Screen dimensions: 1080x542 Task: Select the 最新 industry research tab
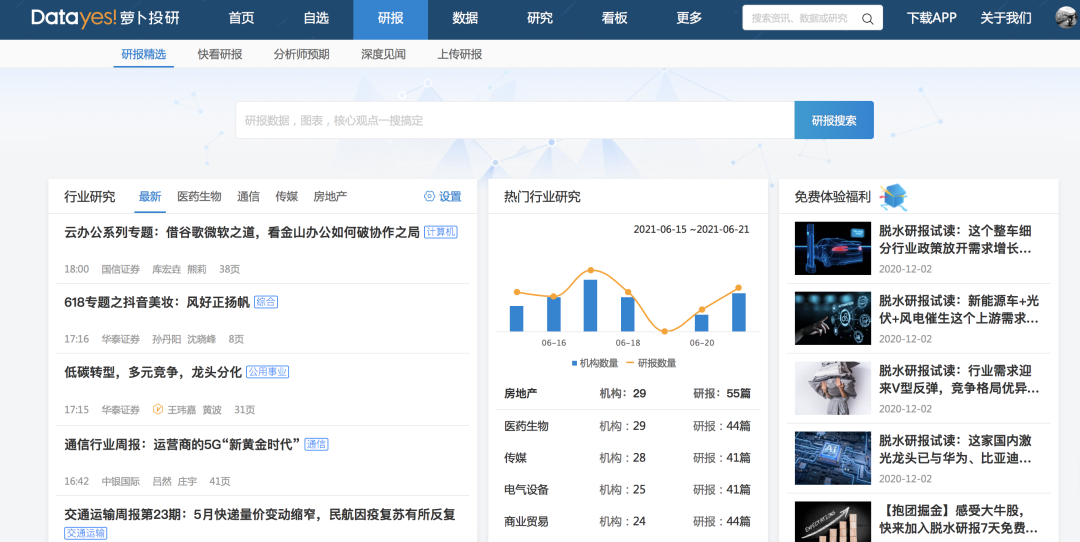[149, 196]
